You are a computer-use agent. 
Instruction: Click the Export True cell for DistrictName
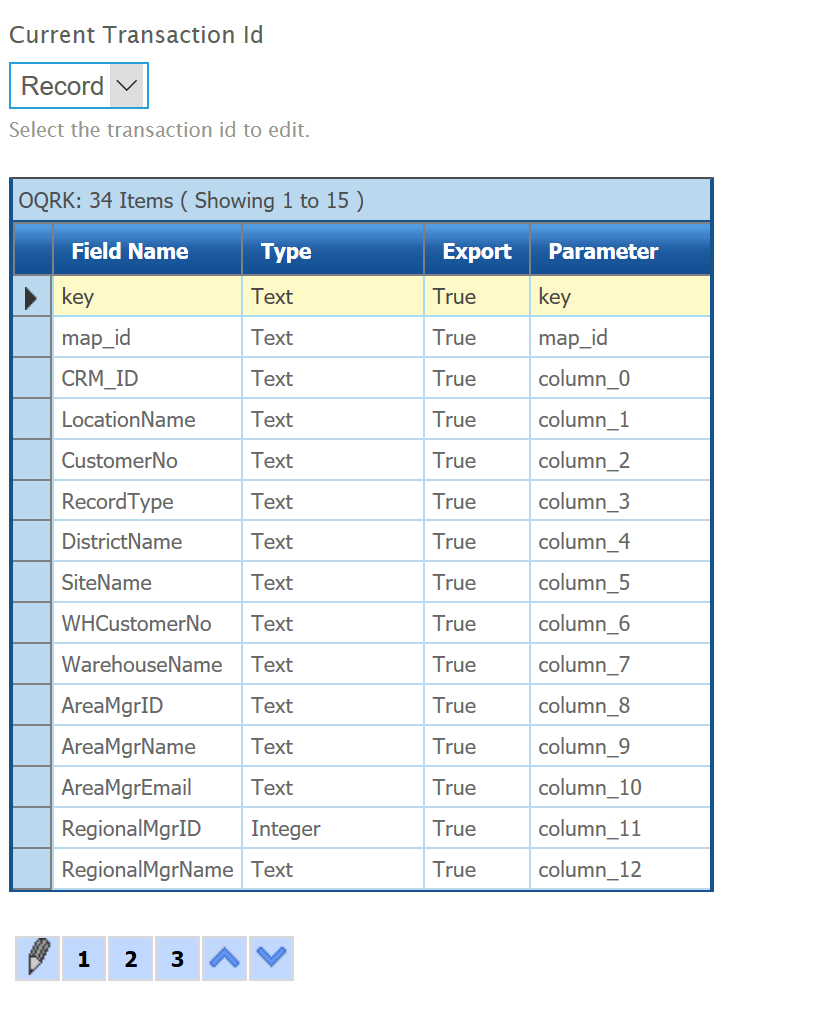[x=476, y=542]
